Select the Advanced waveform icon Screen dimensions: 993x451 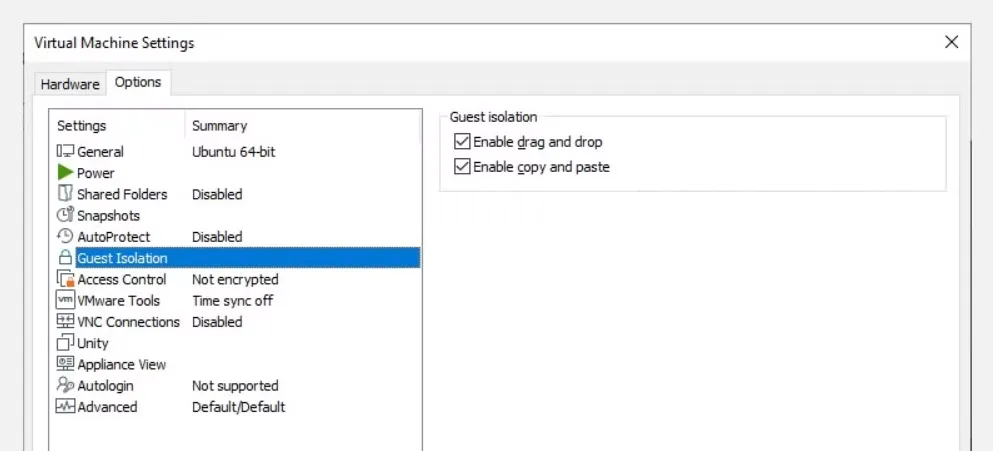coord(65,406)
